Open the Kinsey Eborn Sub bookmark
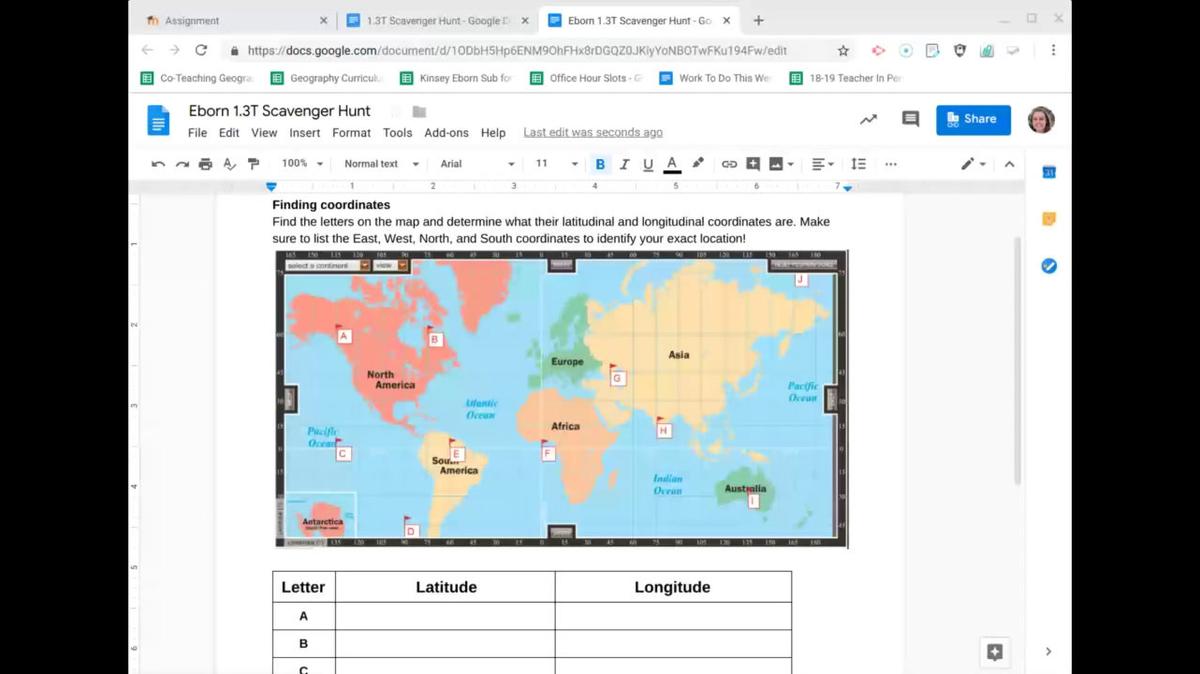The height and width of the screenshot is (674, 1200). click(x=456, y=78)
